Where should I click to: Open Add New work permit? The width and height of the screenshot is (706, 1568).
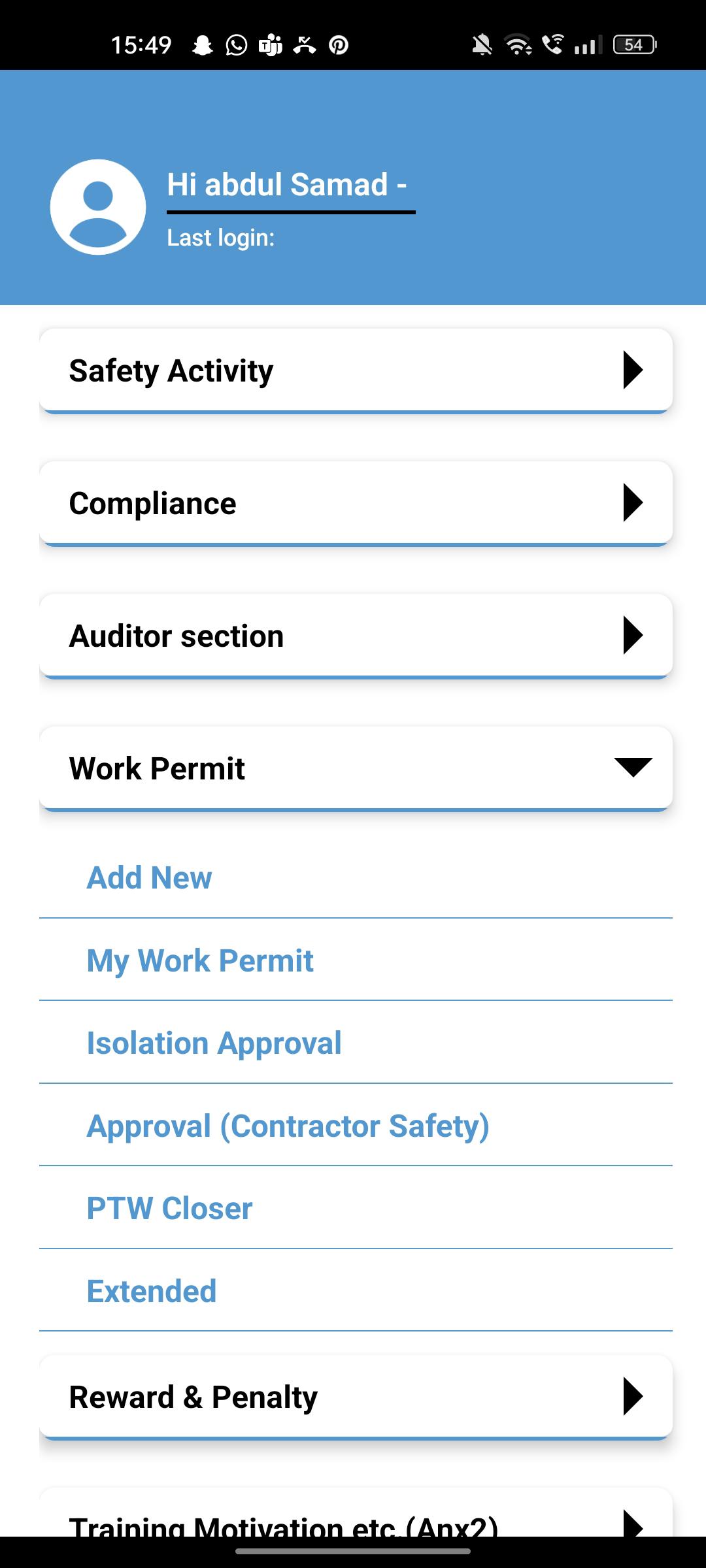pos(149,877)
